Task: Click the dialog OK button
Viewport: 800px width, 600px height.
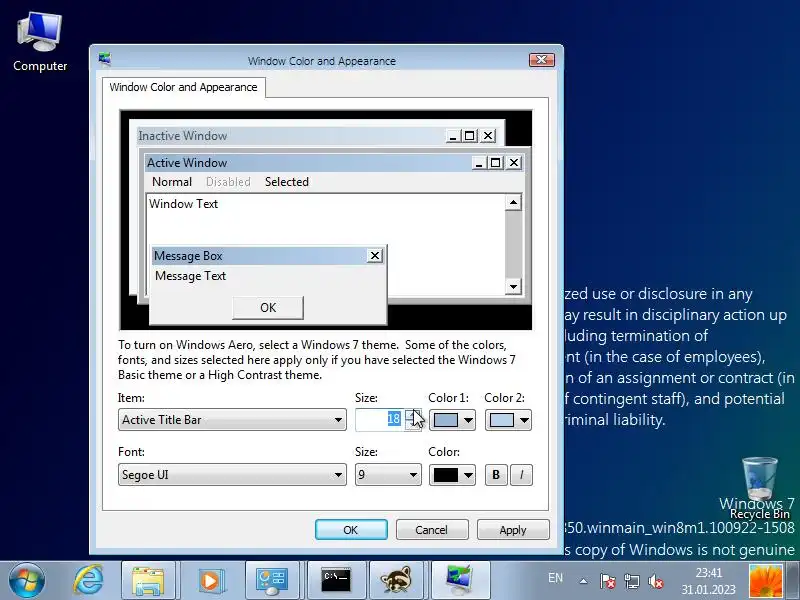Action: click(351, 530)
